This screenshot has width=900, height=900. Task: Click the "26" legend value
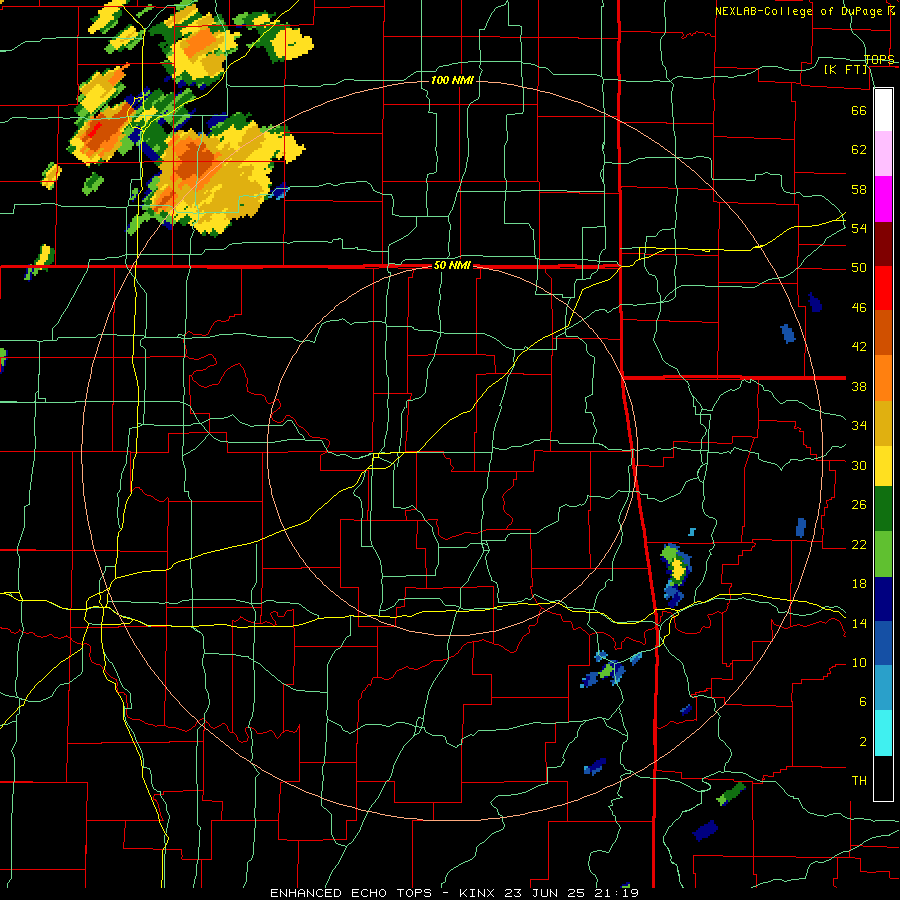tap(859, 505)
